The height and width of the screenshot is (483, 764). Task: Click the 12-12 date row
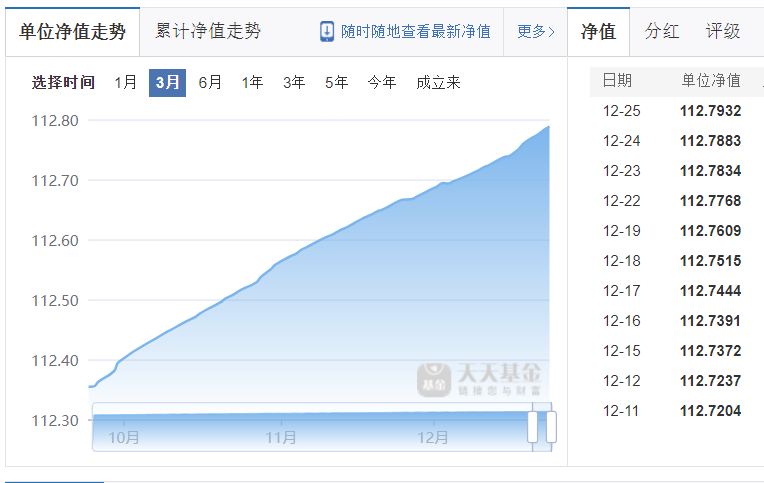pos(621,381)
